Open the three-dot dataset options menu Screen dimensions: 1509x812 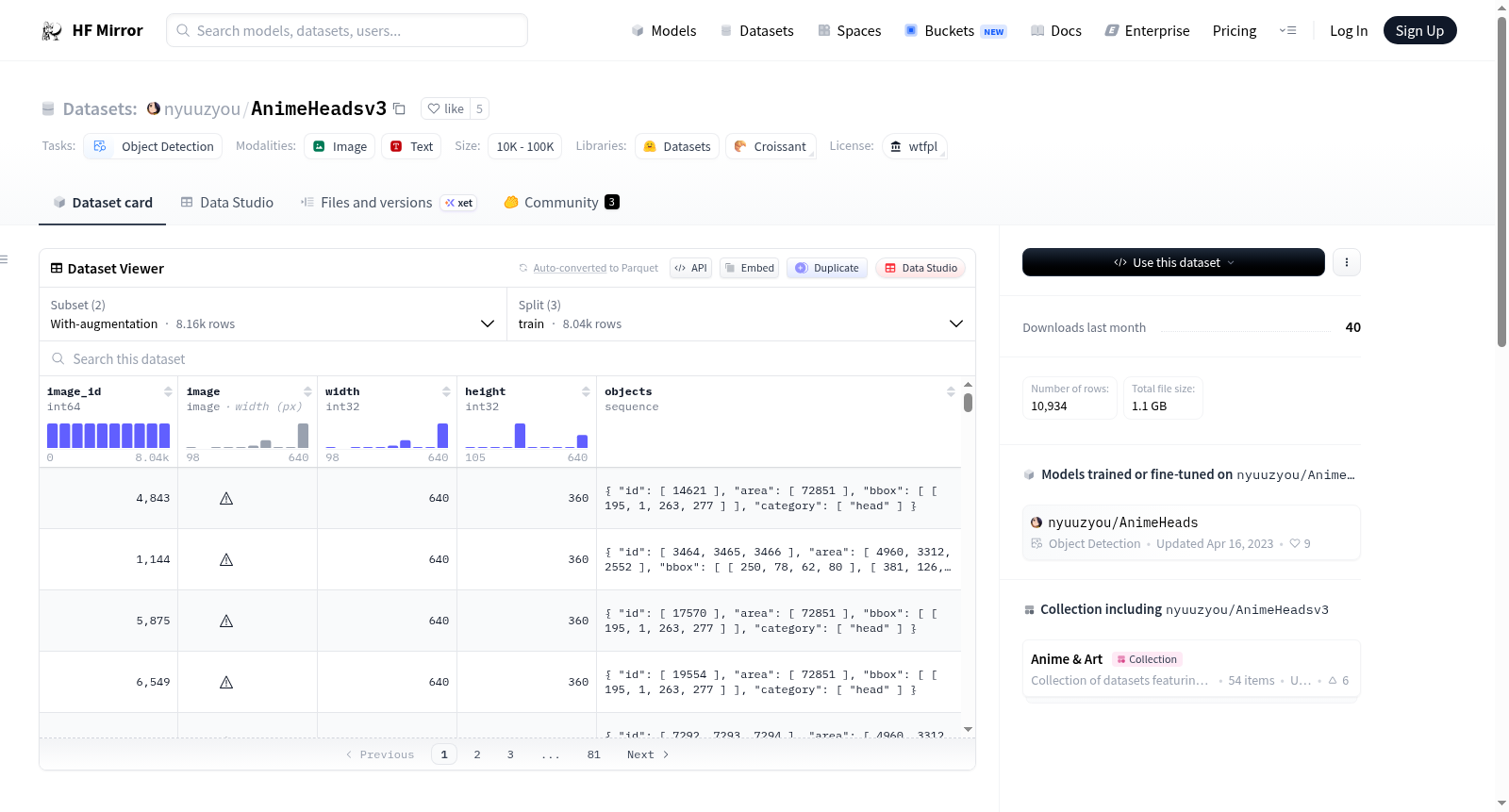click(x=1347, y=262)
